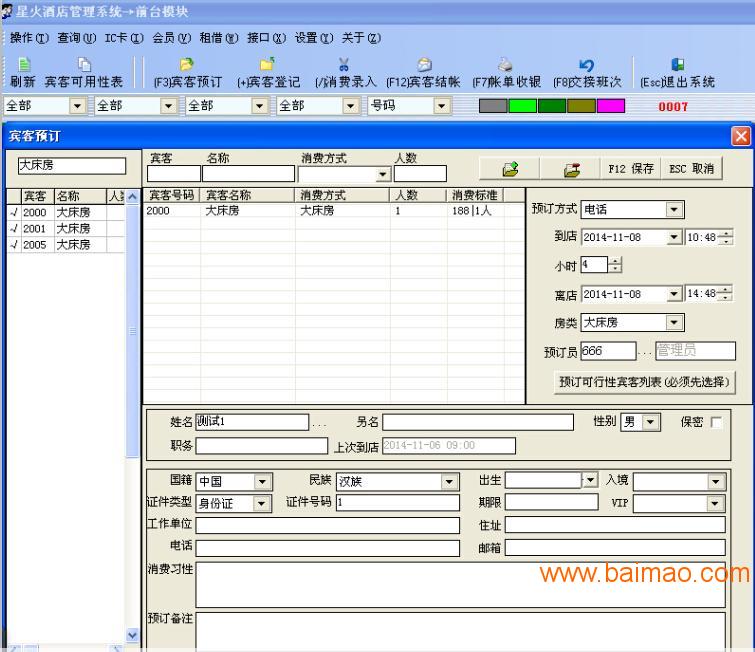Click the 预订备注 text area
755x652 pixels.
[x=460, y=632]
